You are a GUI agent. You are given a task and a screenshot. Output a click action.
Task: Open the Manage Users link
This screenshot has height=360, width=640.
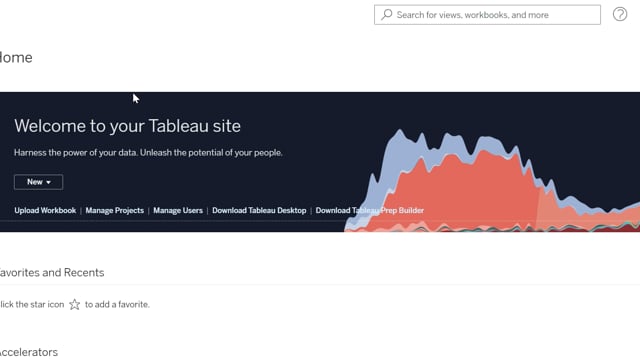tap(178, 211)
